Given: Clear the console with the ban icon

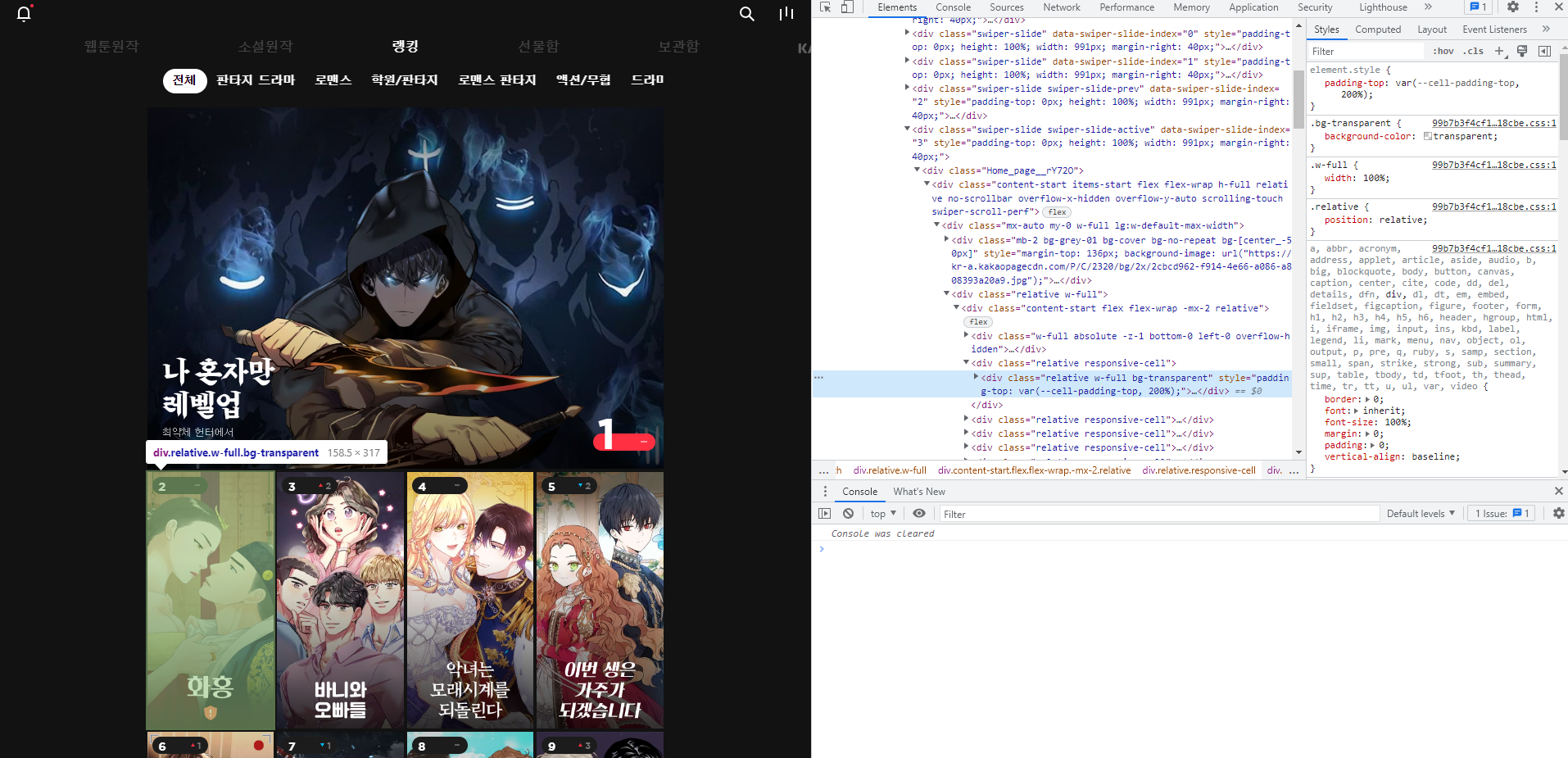Looking at the screenshot, I should 848,514.
